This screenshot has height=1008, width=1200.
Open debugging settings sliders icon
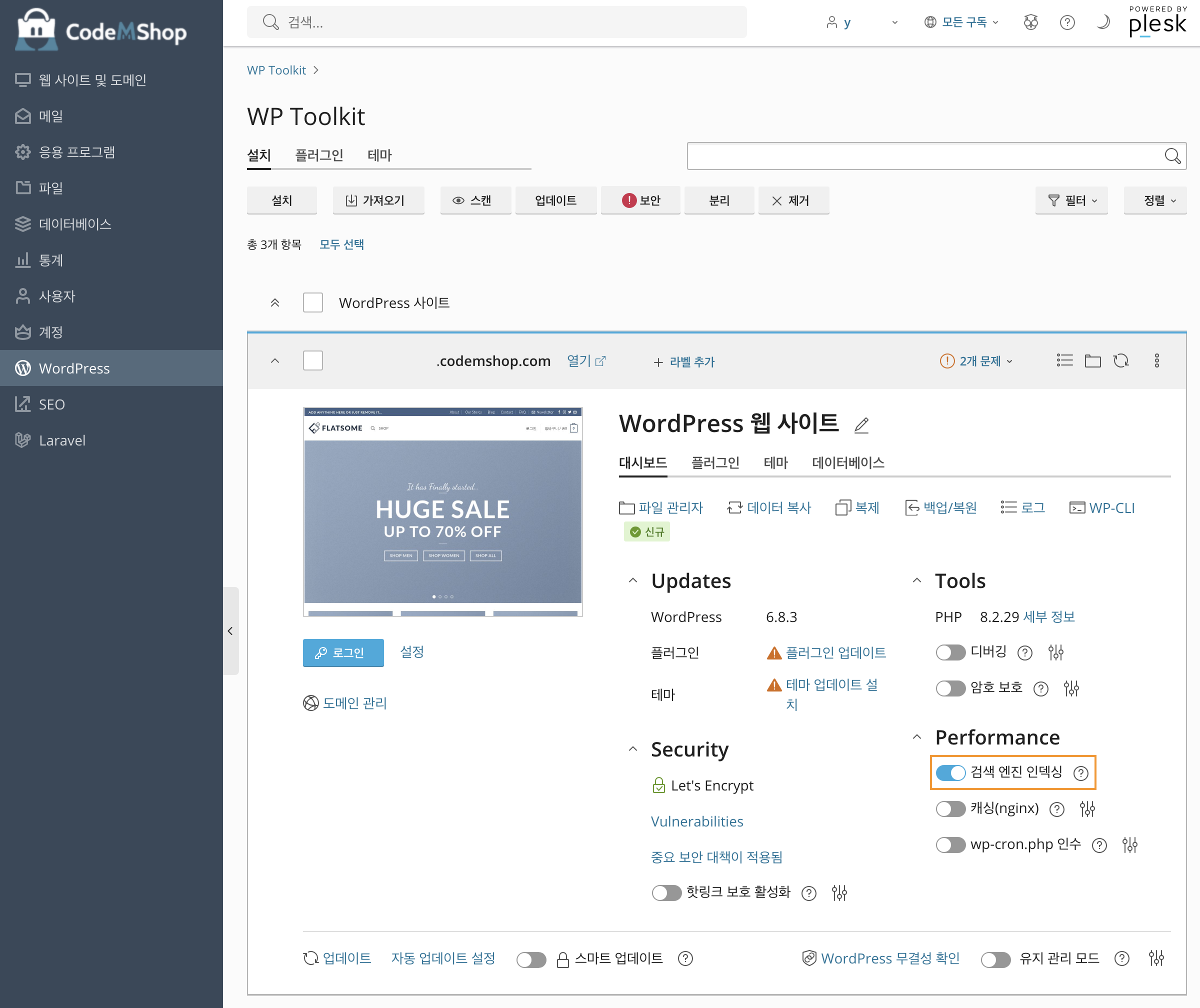pyautogui.click(x=1055, y=652)
